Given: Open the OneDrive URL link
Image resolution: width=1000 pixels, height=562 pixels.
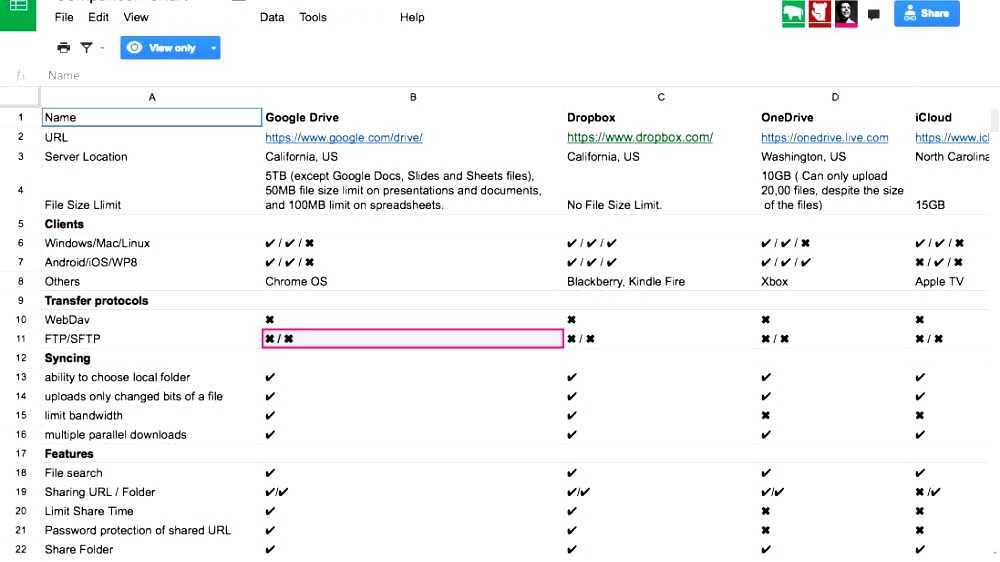Looking at the screenshot, I should pos(825,137).
